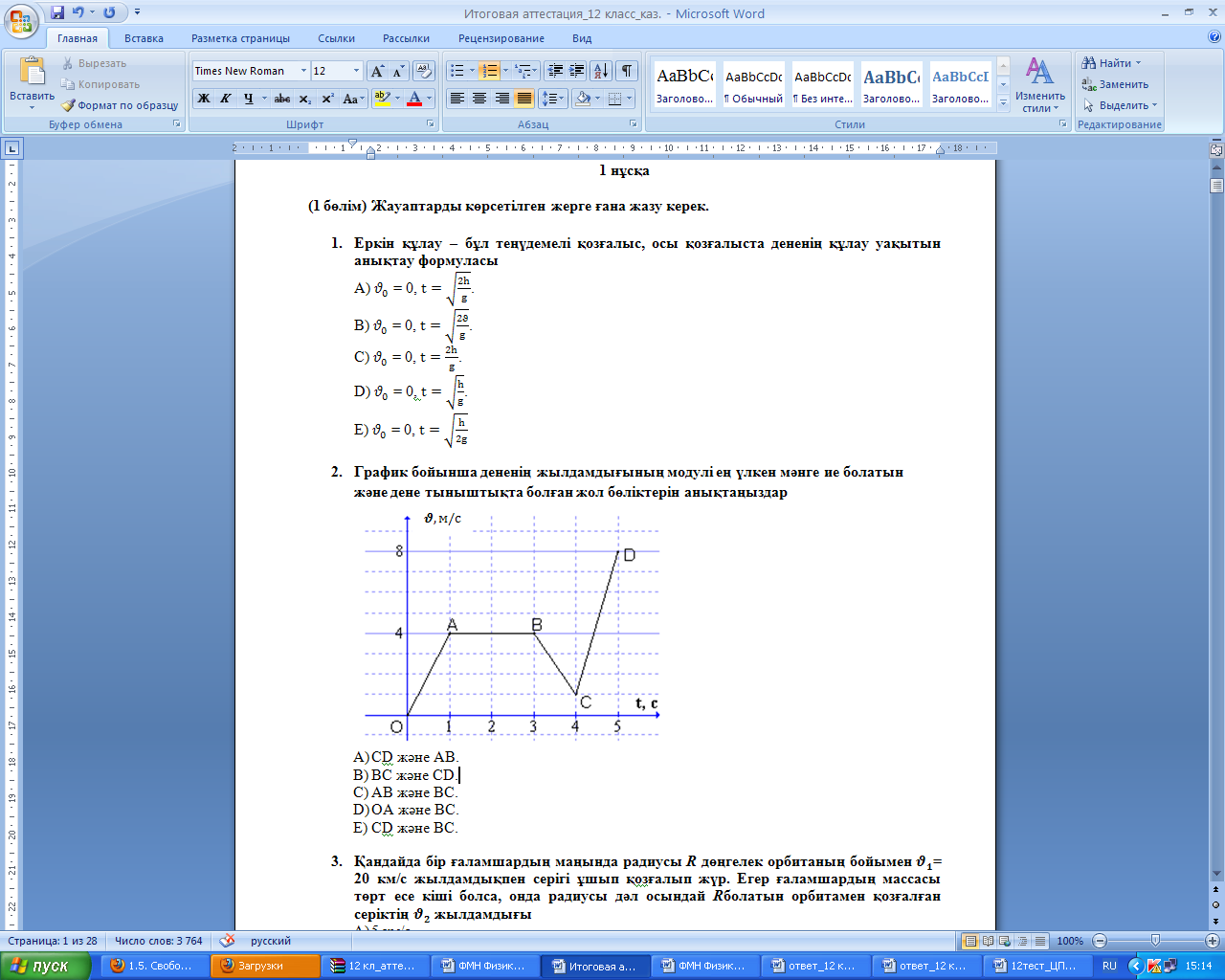Image resolution: width=1225 pixels, height=980 pixels.
Task: Click the zoom slider handle
Action: coord(1155,941)
